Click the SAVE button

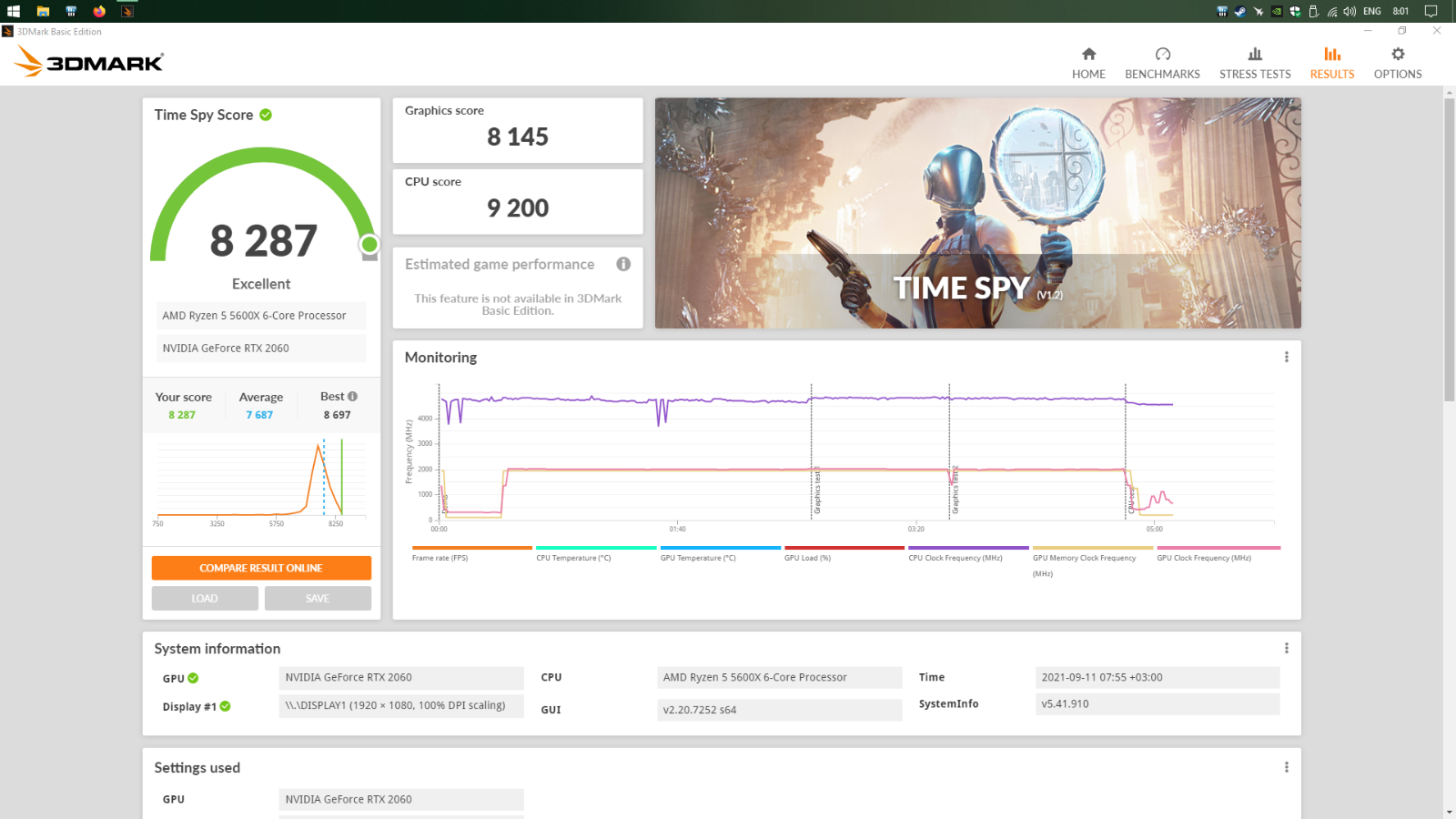318,598
